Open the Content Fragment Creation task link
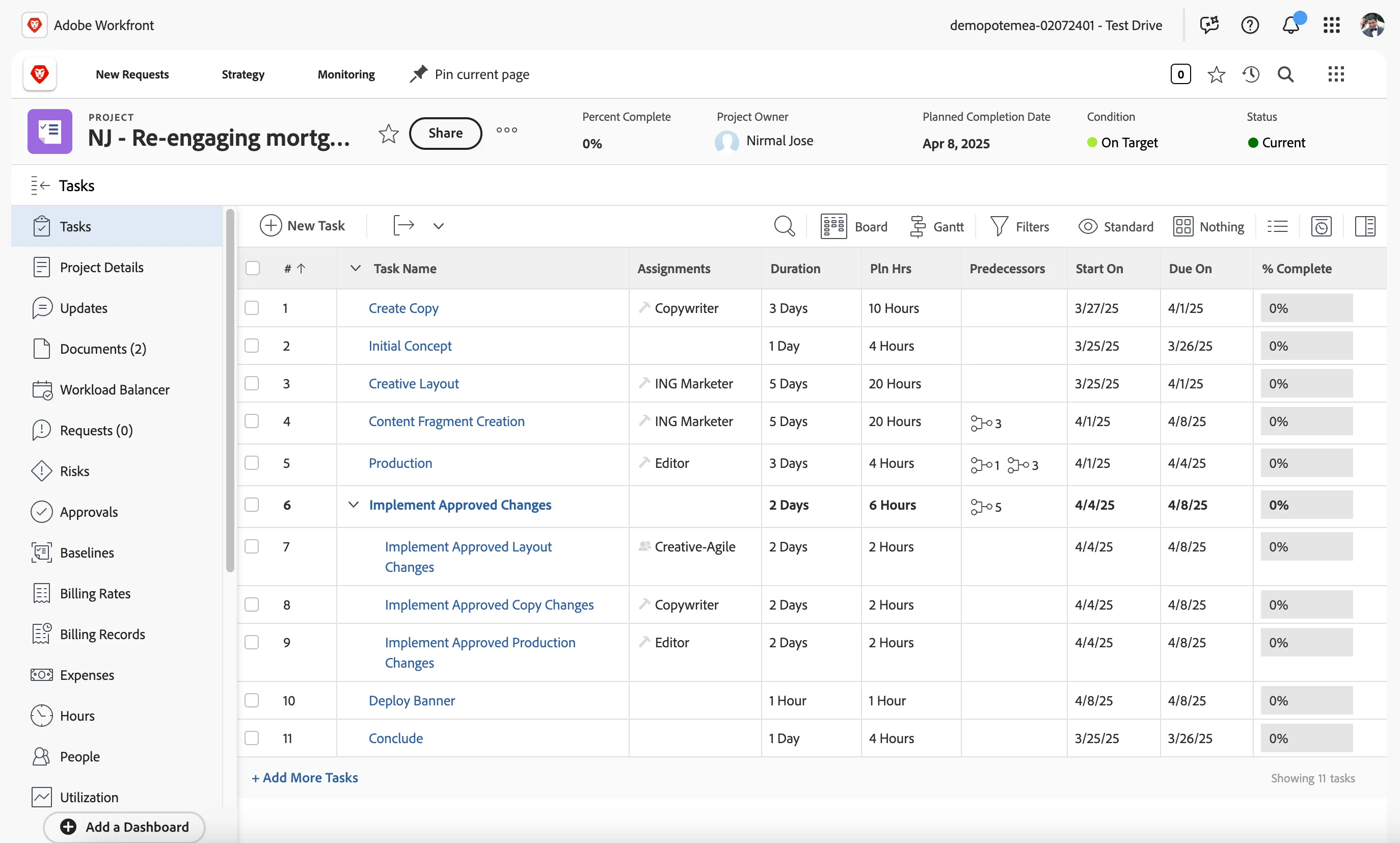Image resolution: width=1400 pixels, height=843 pixels. [x=446, y=422]
